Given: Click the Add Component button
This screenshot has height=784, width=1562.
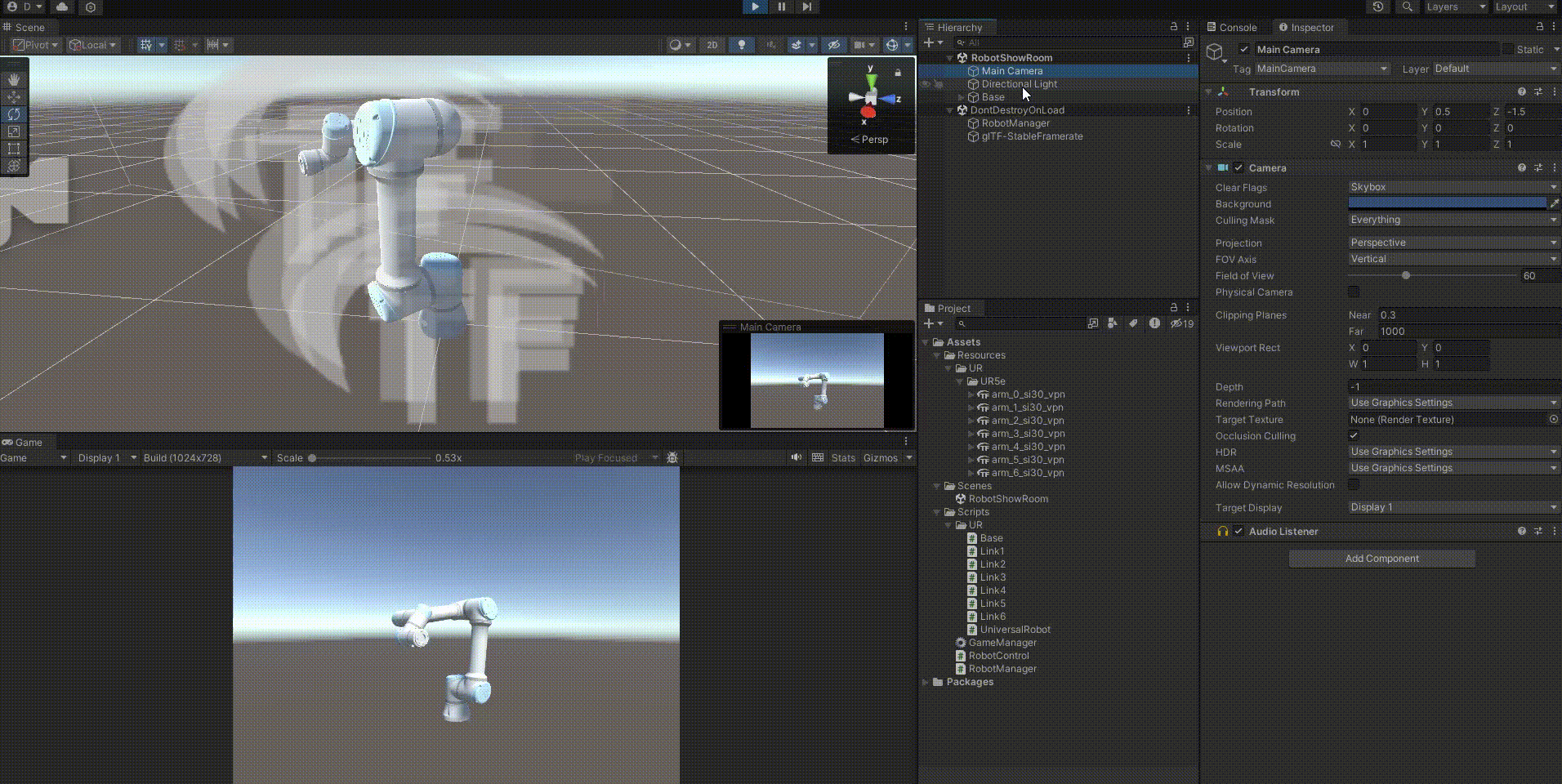Looking at the screenshot, I should tap(1381, 559).
